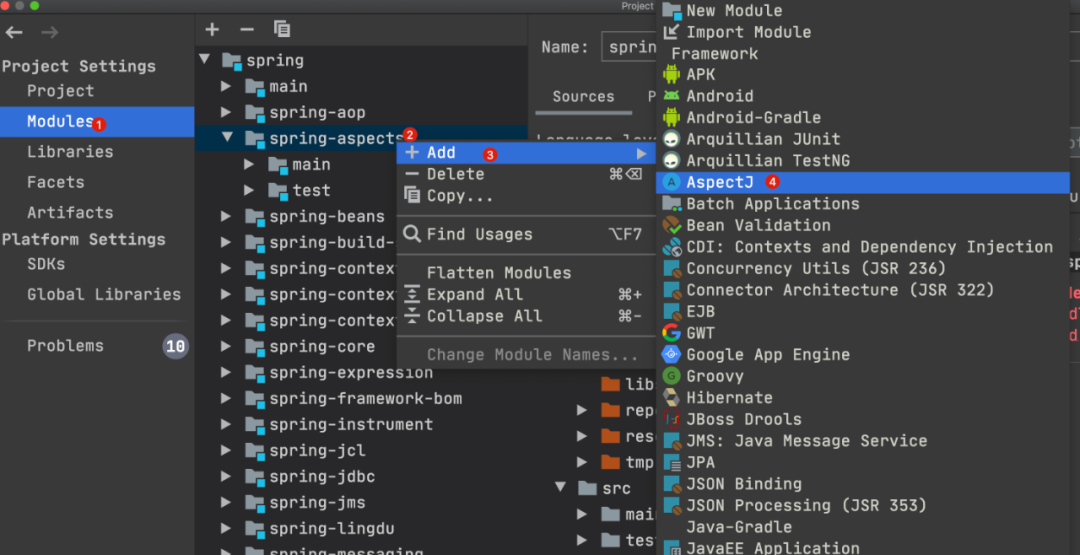Expand the src folder's test subfolder

[583, 540]
